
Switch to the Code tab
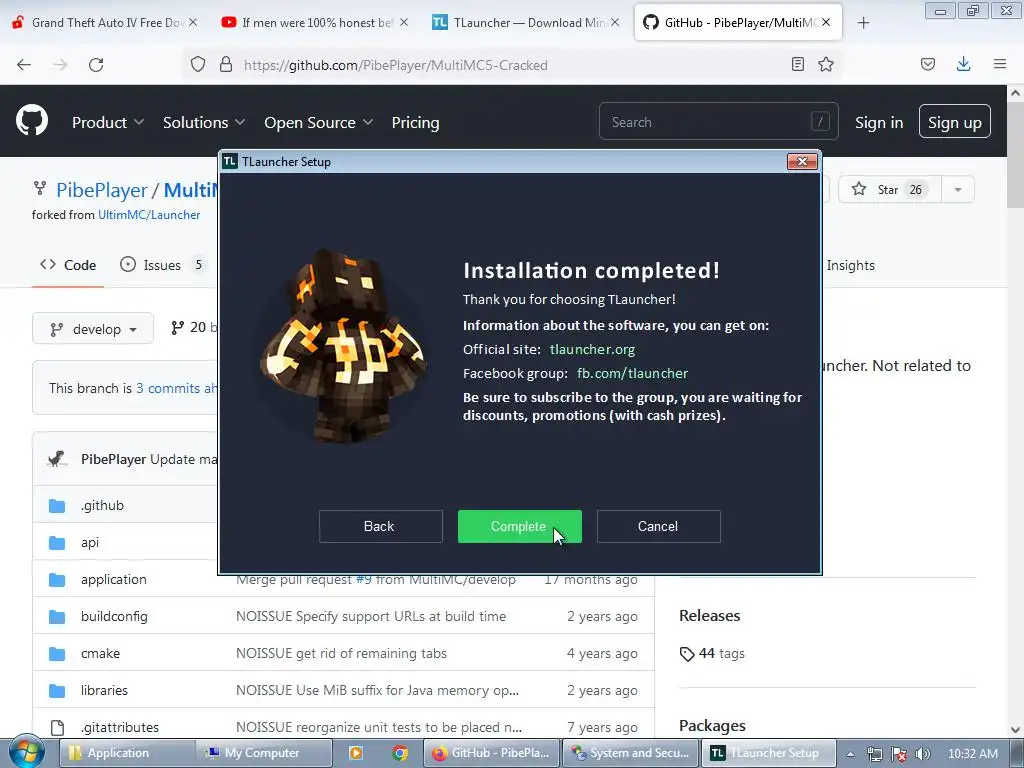(68, 265)
